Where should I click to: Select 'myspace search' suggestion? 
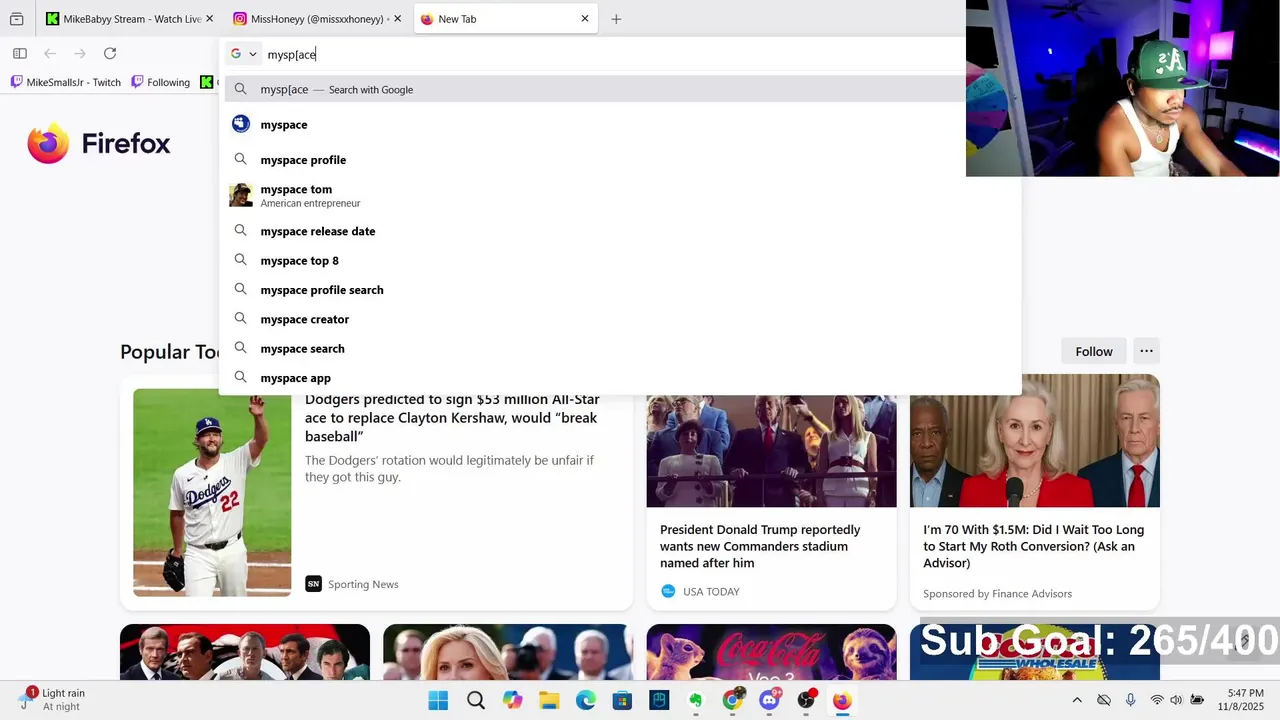[620, 348]
